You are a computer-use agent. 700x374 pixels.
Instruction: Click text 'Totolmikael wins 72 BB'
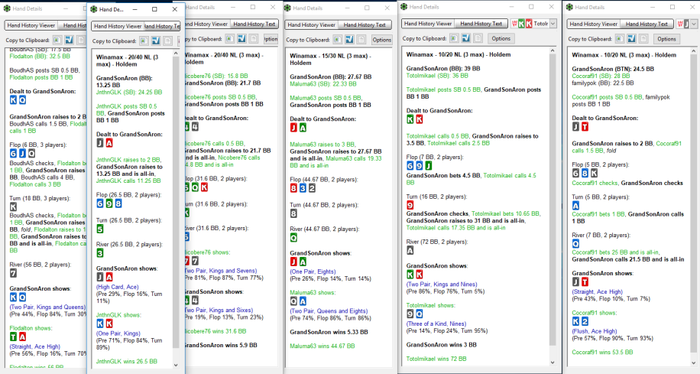pos(436,358)
